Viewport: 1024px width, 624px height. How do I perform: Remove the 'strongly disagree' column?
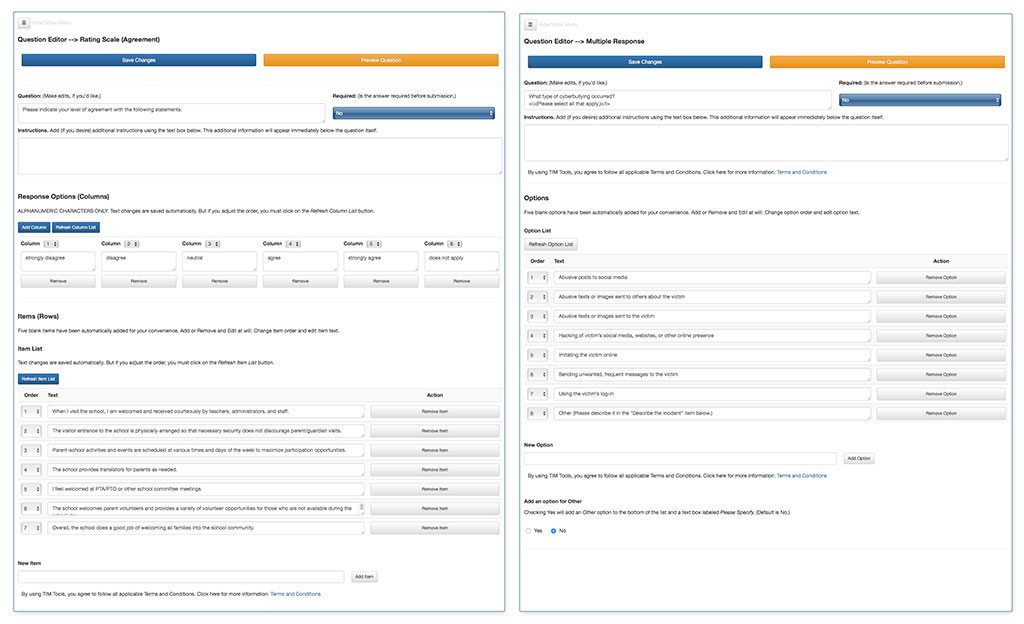tap(58, 281)
